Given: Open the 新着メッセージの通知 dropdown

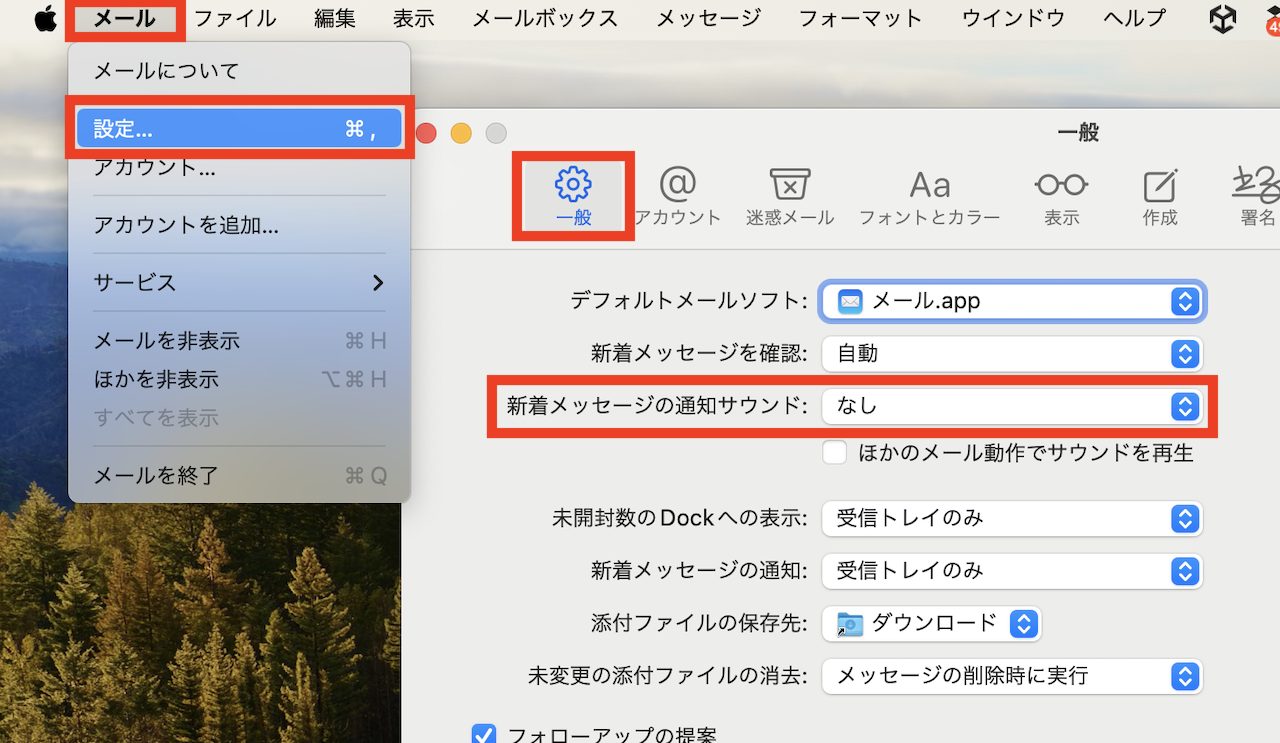Looking at the screenshot, I should [1013, 570].
